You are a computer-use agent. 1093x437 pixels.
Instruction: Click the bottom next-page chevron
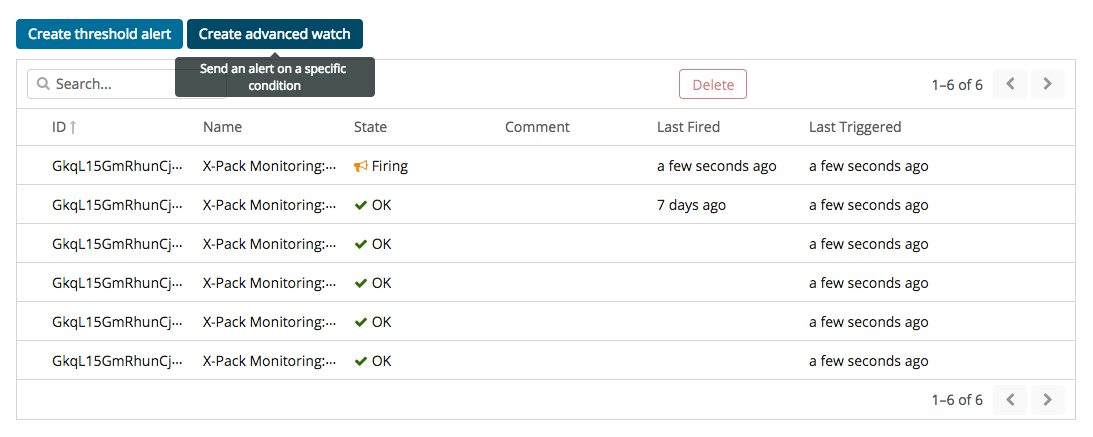point(1047,400)
